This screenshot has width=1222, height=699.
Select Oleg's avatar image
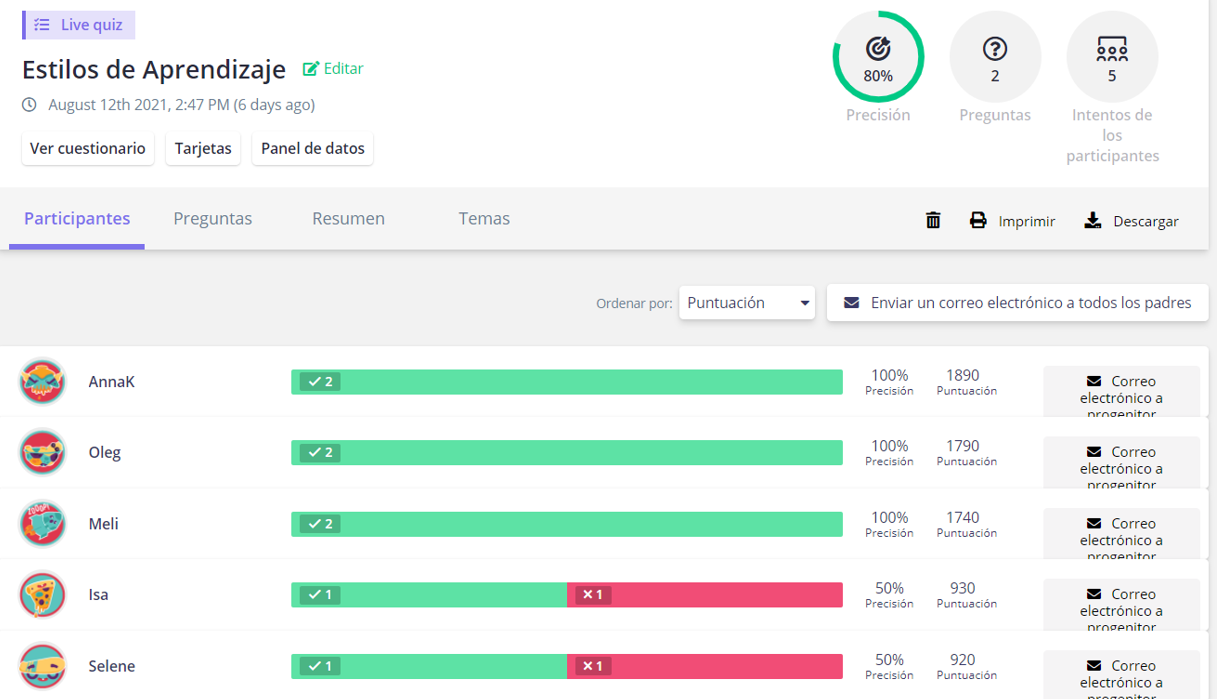click(43, 453)
